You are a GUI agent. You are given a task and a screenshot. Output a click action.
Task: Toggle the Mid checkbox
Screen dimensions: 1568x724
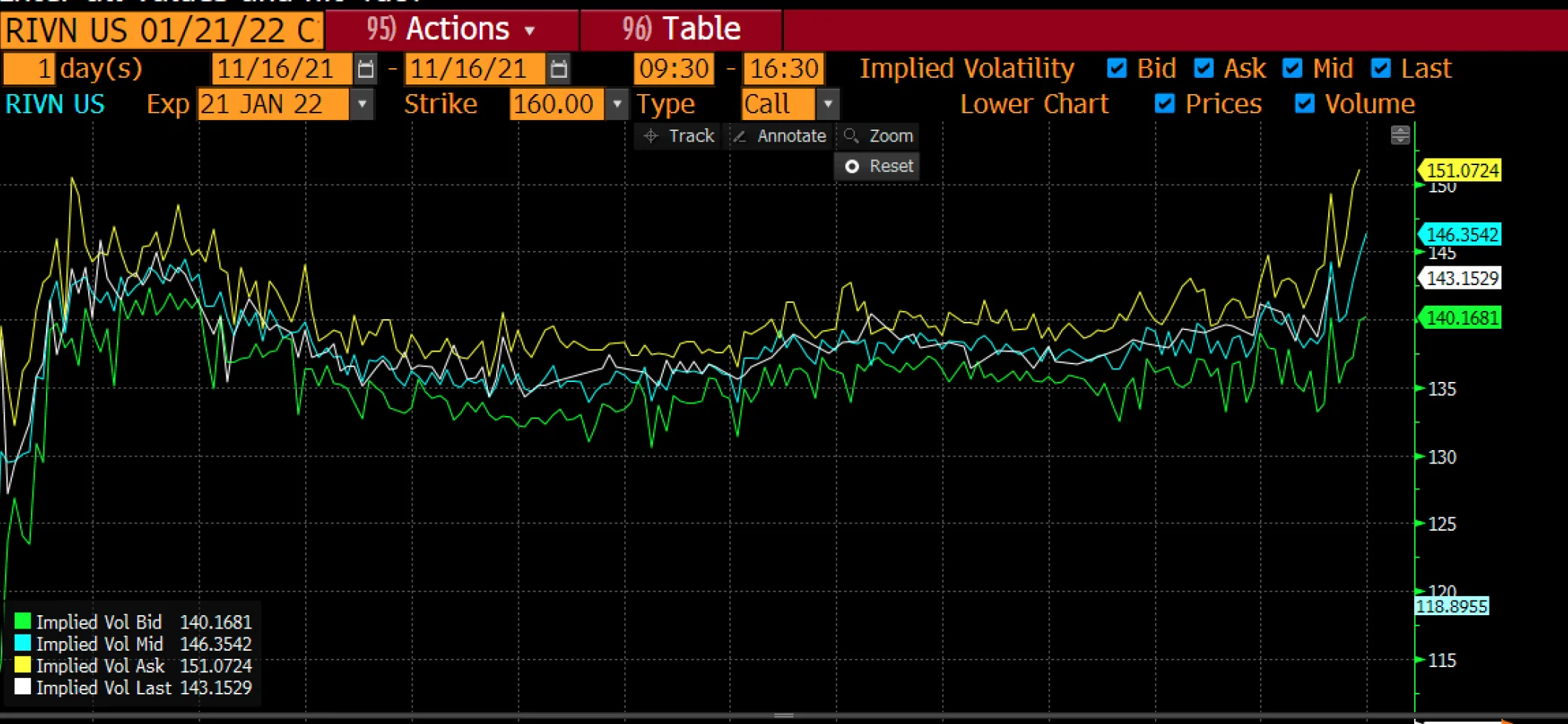tap(1292, 68)
